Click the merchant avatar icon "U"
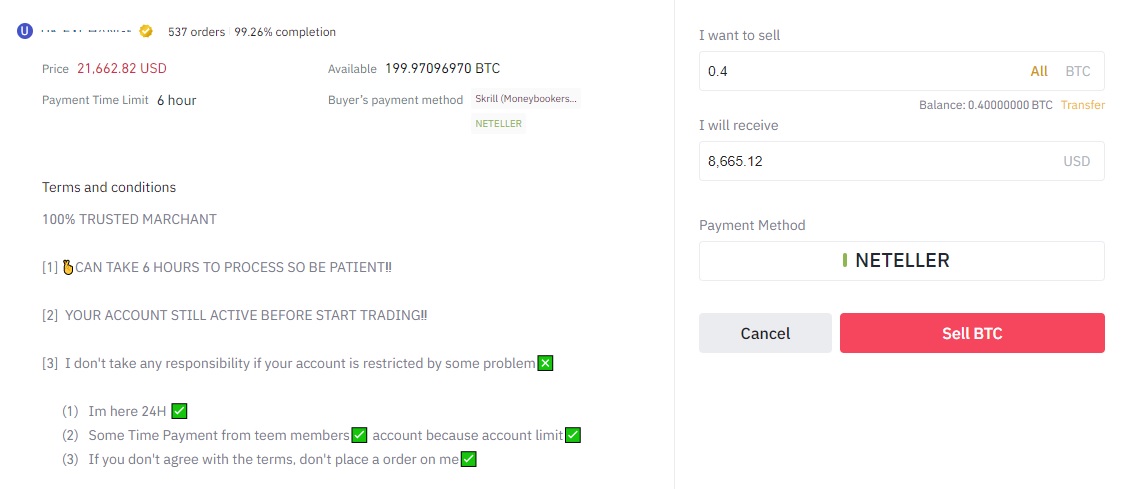The width and height of the screenshot is (1127, 489). pyautogui.click(x=26, y=31)
